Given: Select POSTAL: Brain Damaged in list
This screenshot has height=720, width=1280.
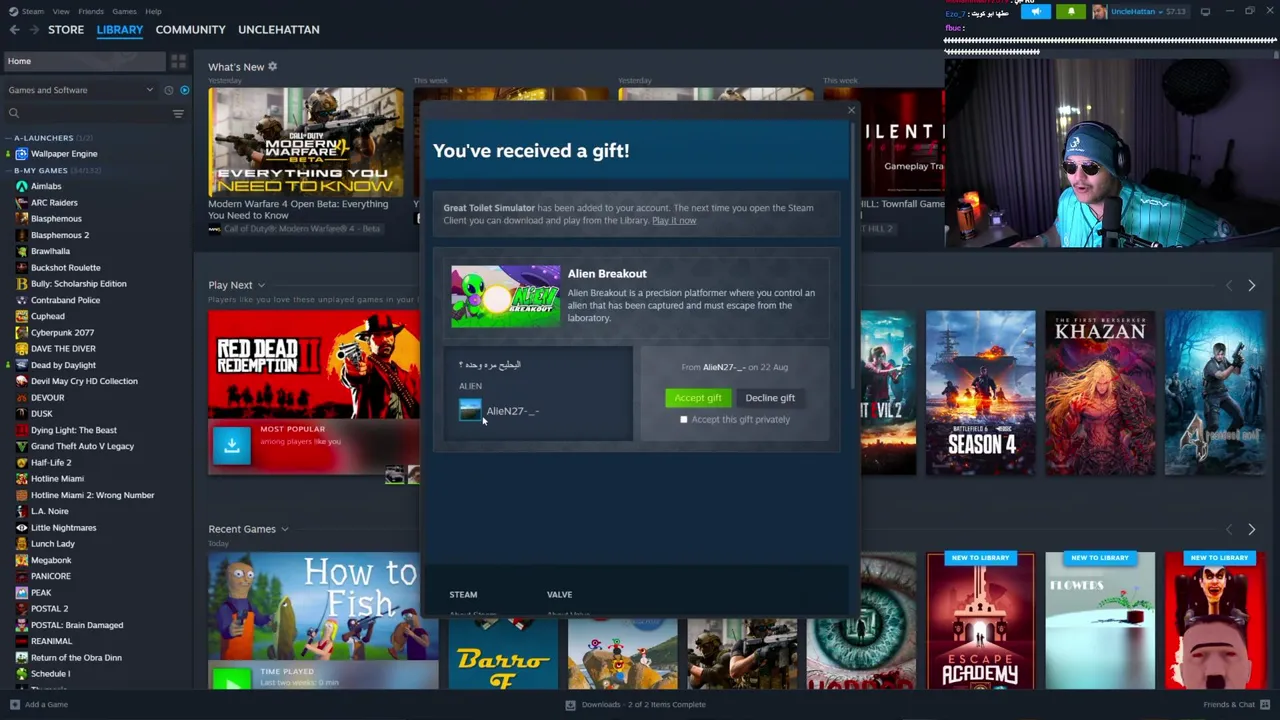Looking at the screenshot, I should pos(77,625).
